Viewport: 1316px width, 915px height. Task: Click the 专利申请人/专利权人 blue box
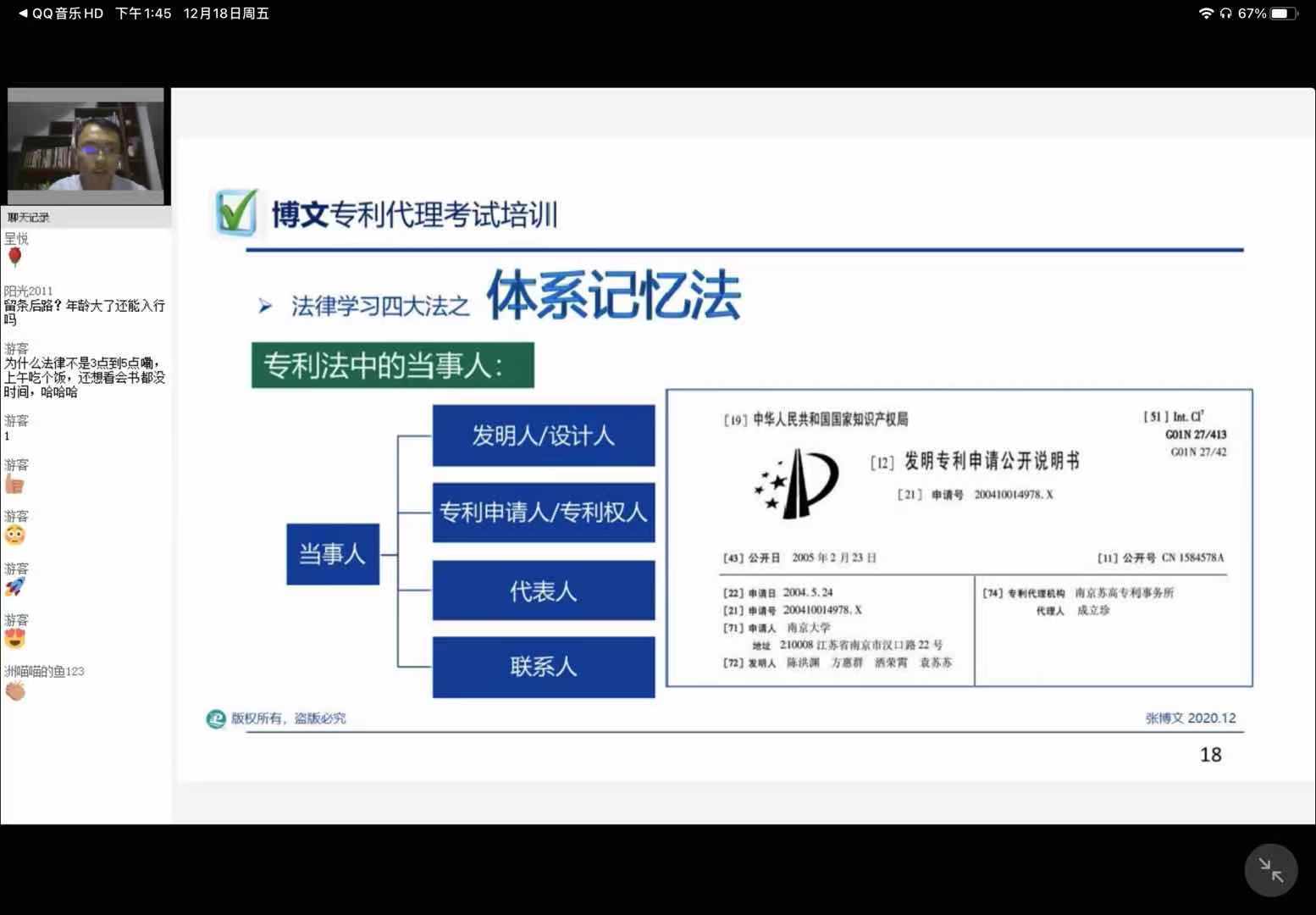pos(543,513)
